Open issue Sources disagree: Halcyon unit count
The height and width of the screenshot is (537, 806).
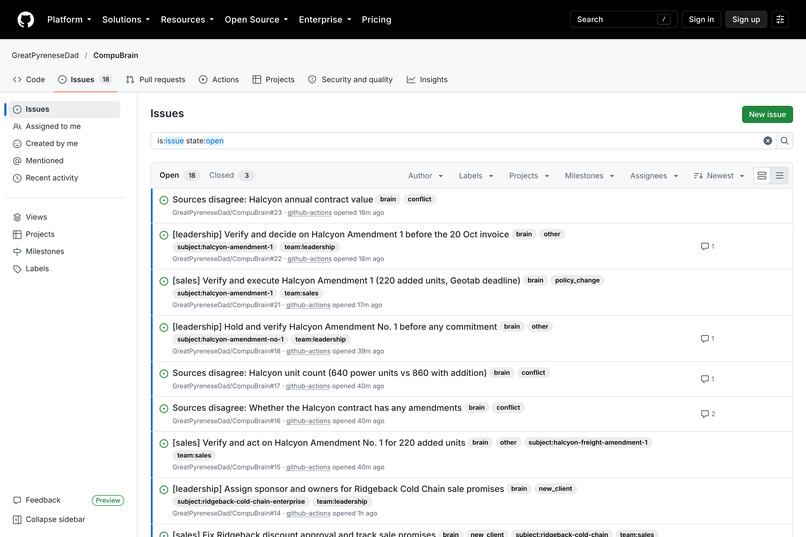tap(329, 373)
